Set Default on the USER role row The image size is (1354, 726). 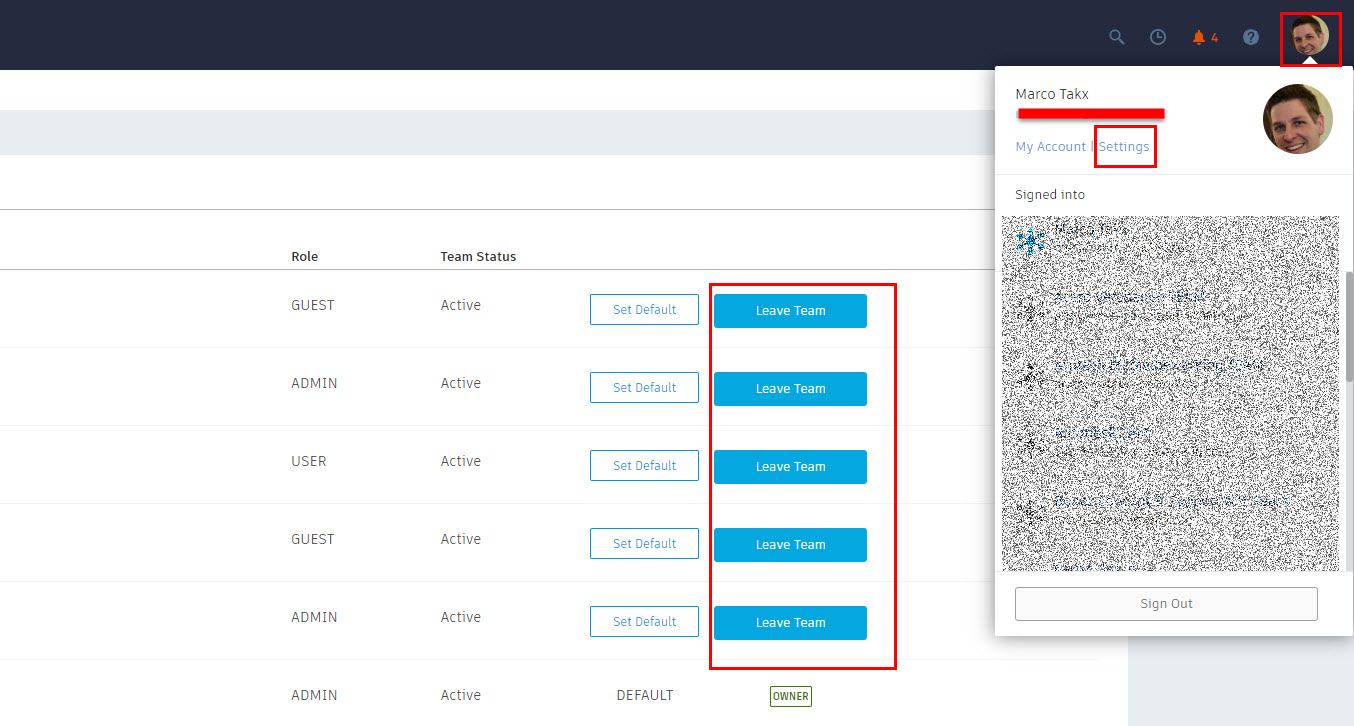click(644, 465)
